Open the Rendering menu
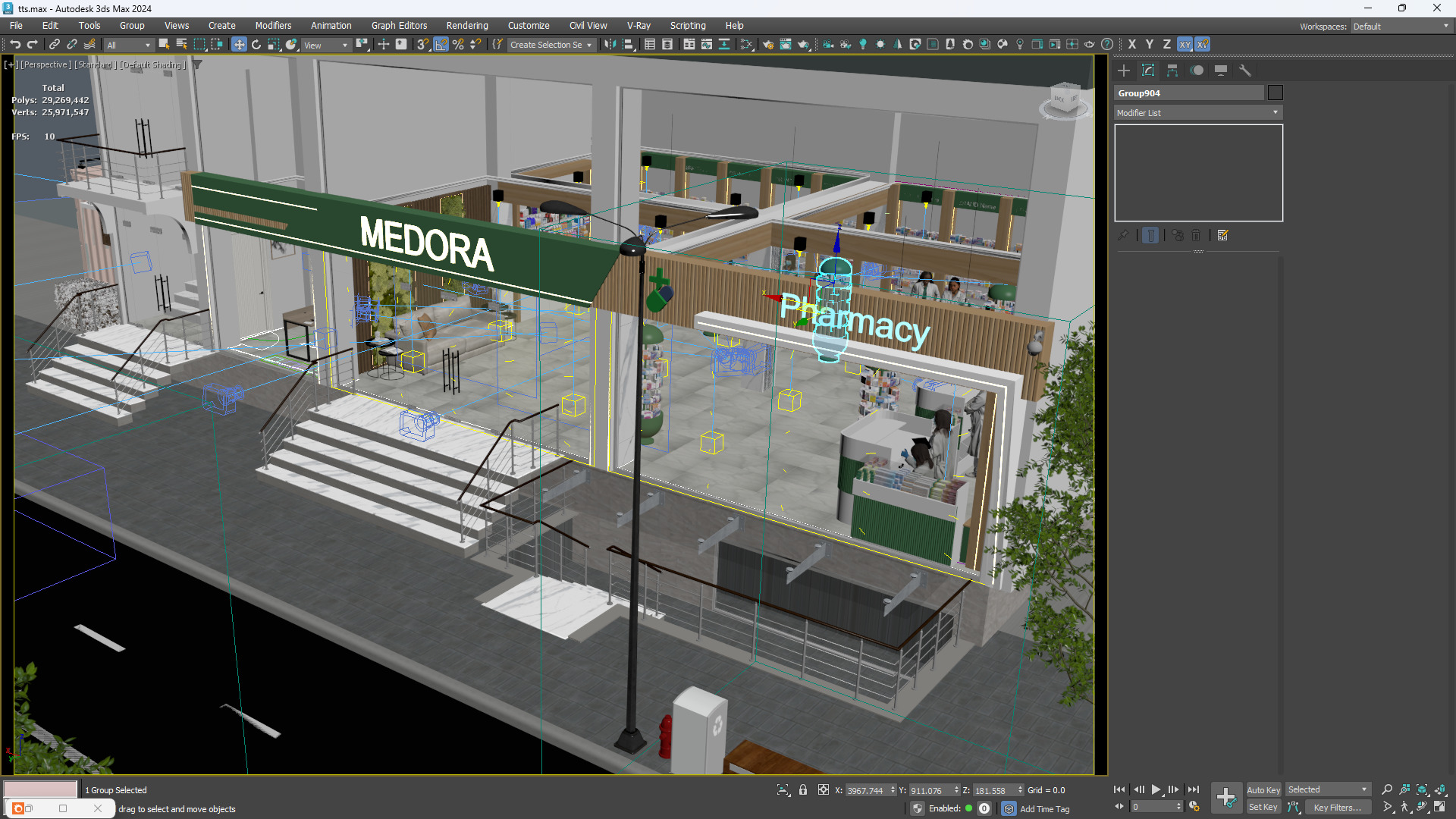This screenshot has height=819, width=1456. (x=467, y=26)
